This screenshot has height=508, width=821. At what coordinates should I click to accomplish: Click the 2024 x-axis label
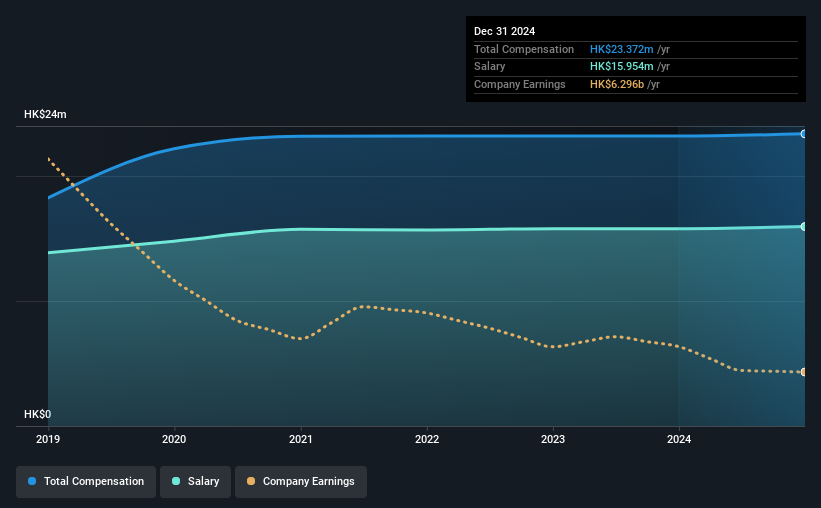tap(679, 439)
